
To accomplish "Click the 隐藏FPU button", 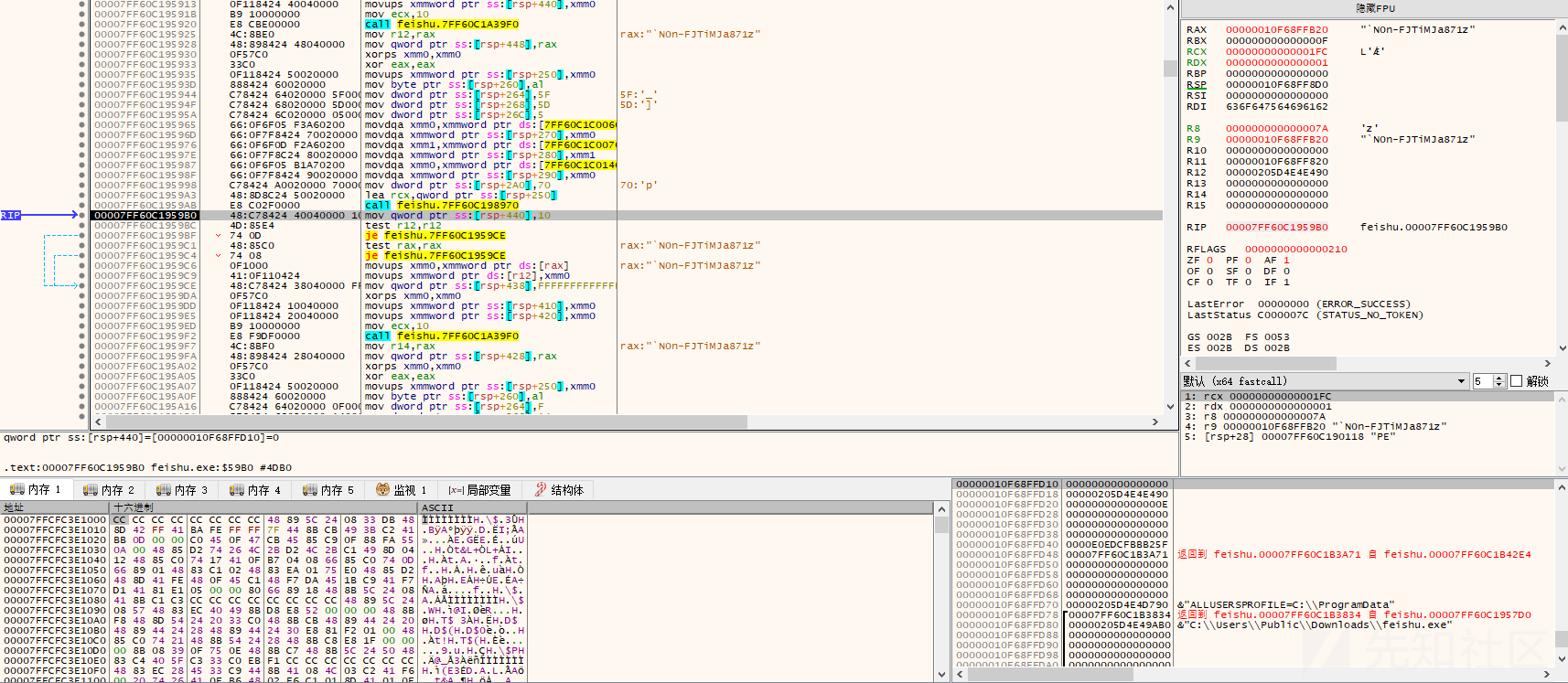I will click(1375, 8).
